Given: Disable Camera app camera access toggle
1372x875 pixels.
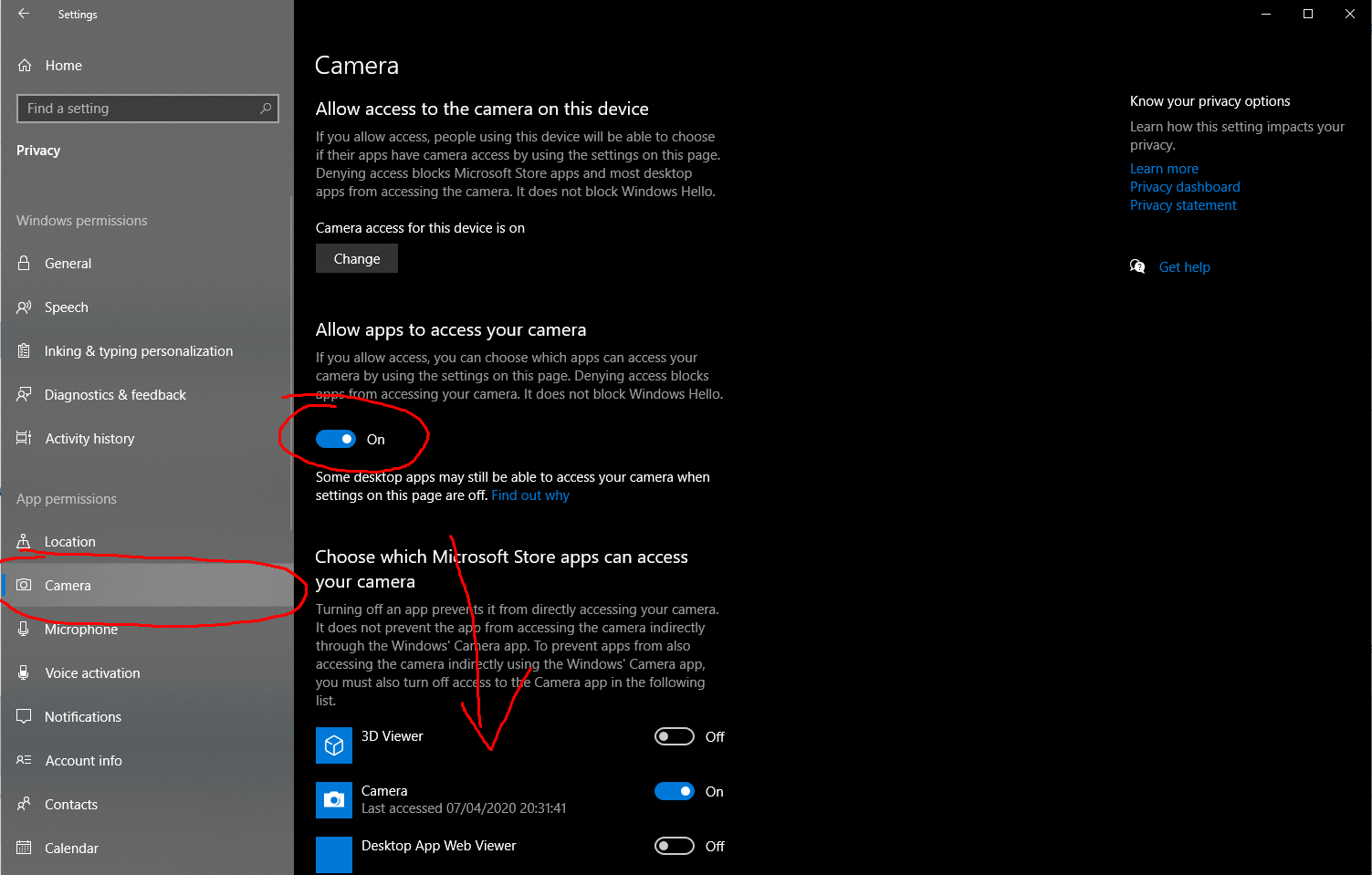Looking at the screenshot, I should [x=675, y=791].
